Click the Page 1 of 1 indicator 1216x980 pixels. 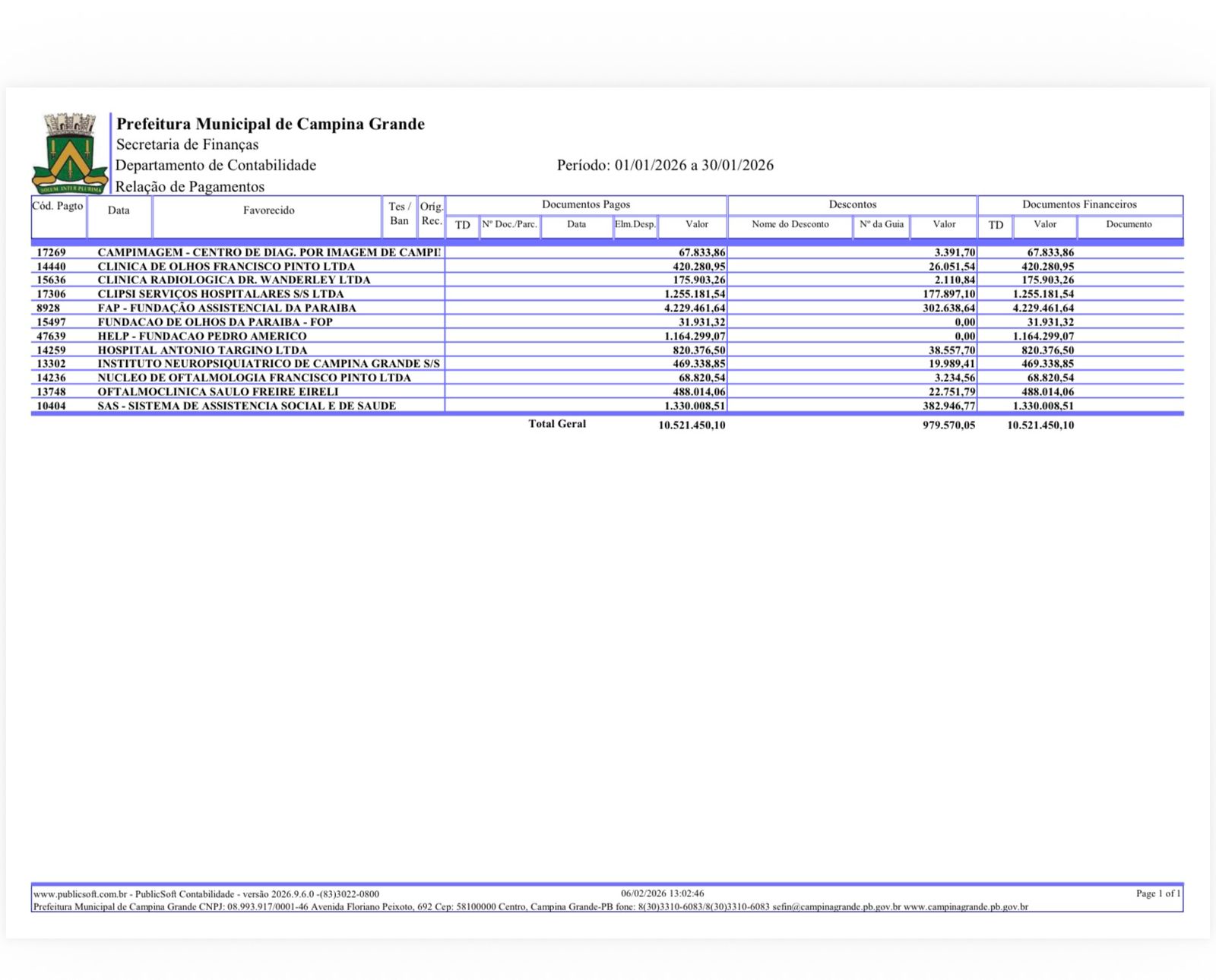coord(1157,893)
